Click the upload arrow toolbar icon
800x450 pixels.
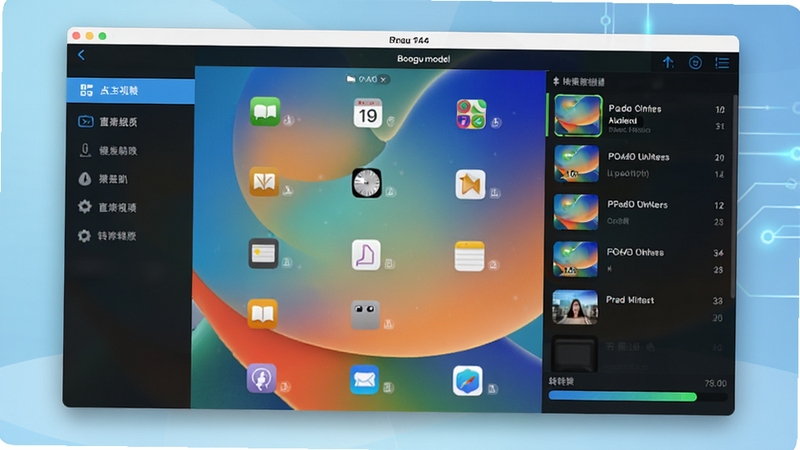coord(668,63)
